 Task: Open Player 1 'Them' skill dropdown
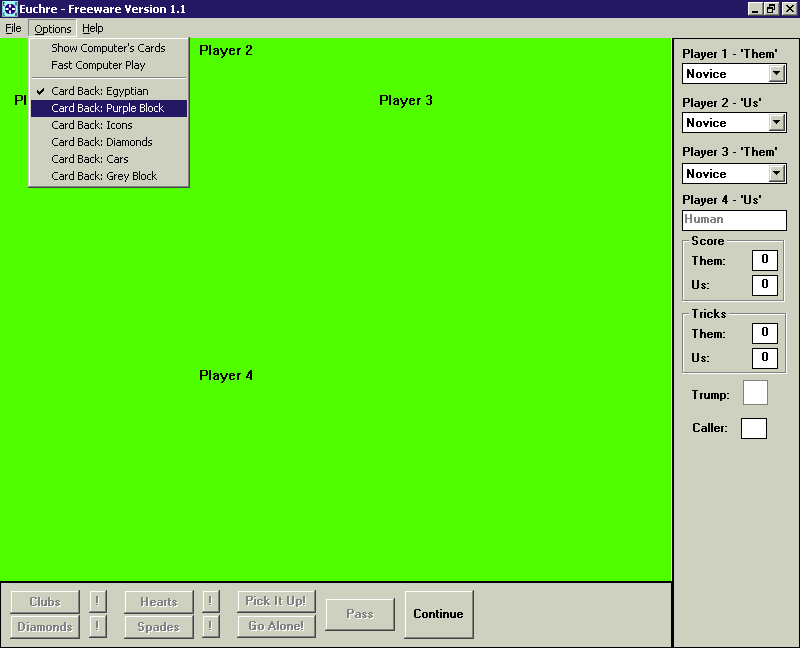click(779, 73)
